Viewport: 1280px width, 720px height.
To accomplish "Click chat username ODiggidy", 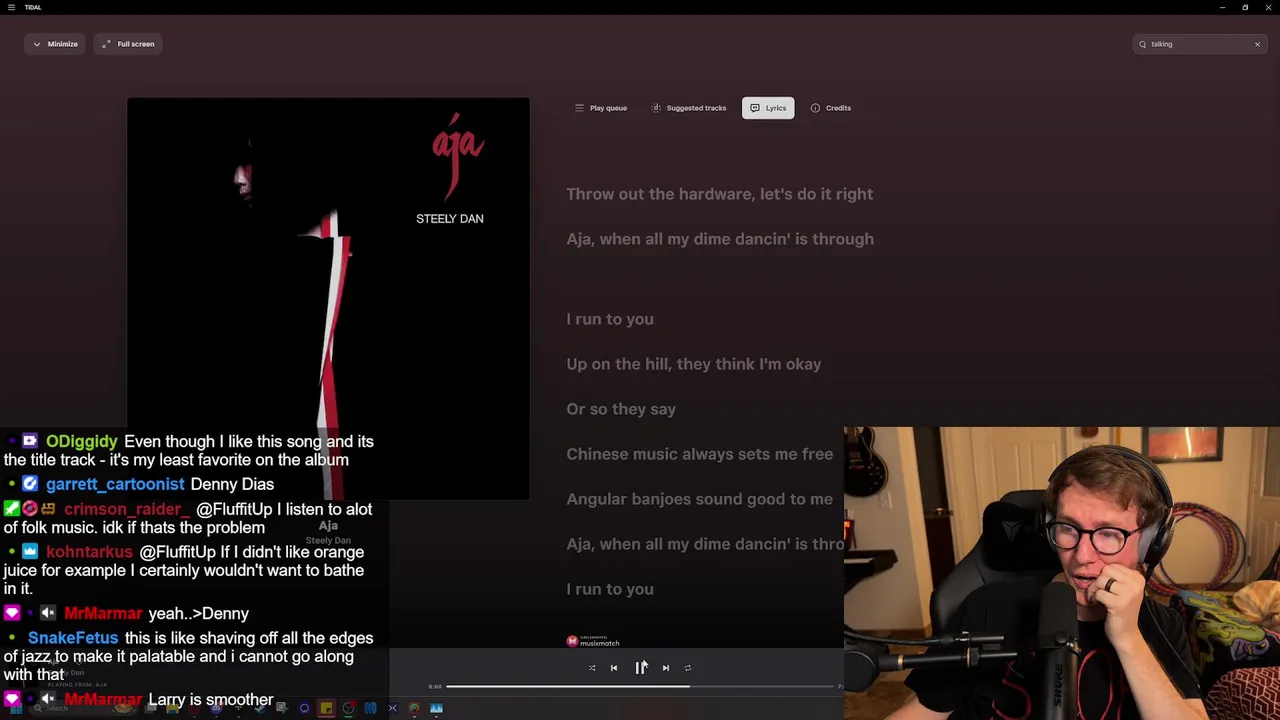I will [82, 441].
